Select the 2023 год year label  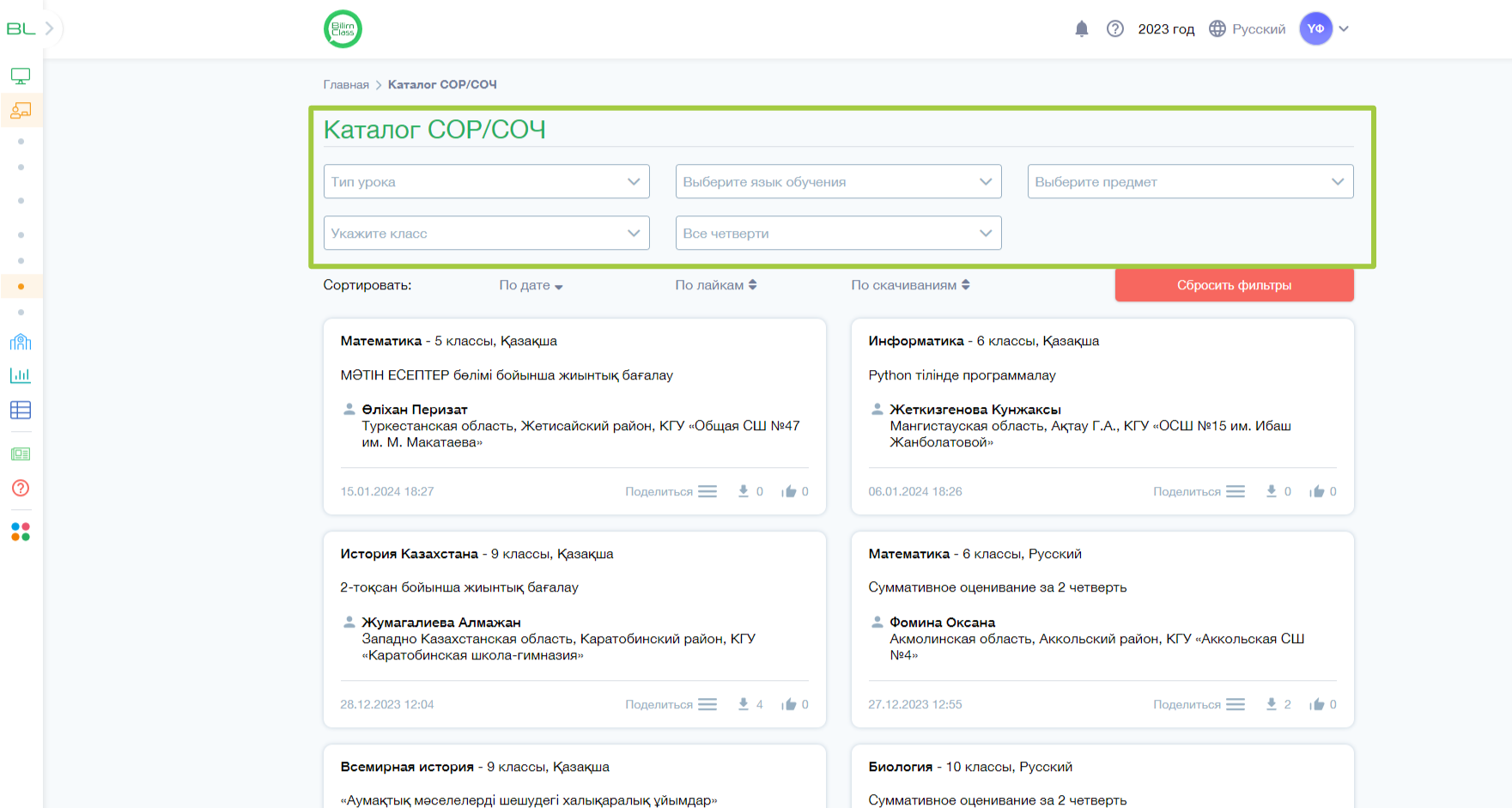(1166, 29)
